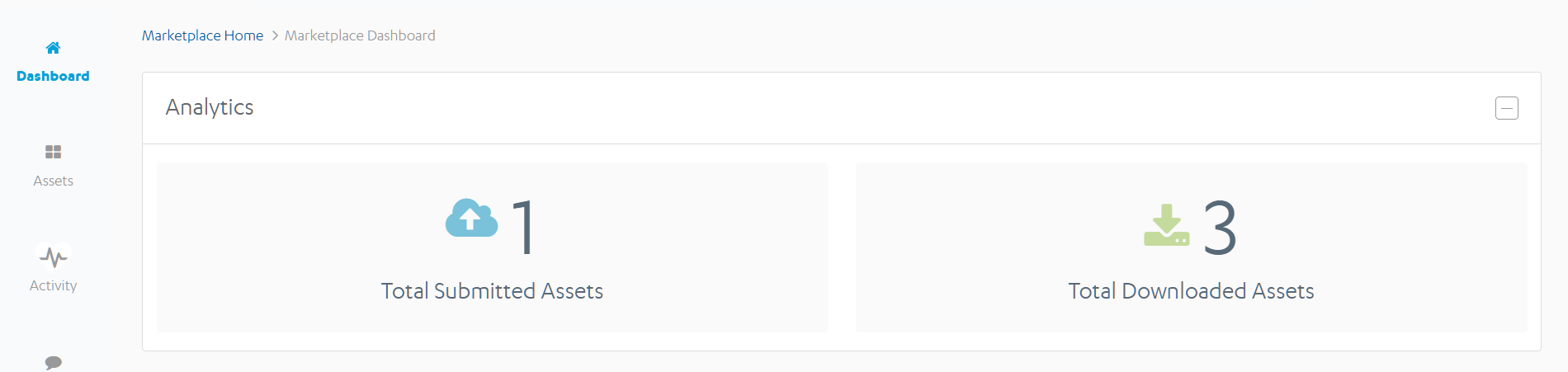Open the Assets grid icon

coord(53,152)
